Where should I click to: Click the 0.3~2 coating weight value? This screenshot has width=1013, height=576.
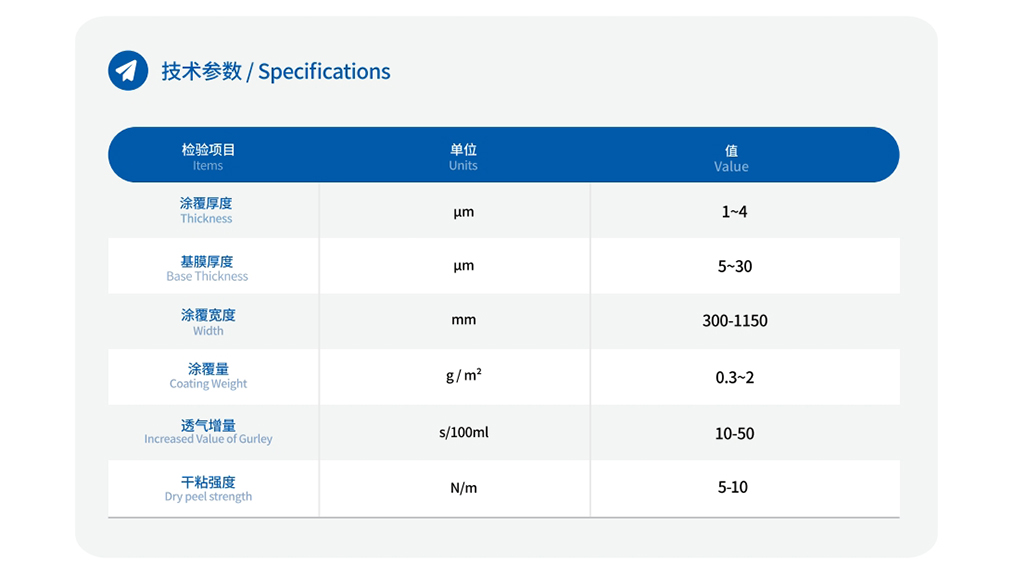[734, 377]
